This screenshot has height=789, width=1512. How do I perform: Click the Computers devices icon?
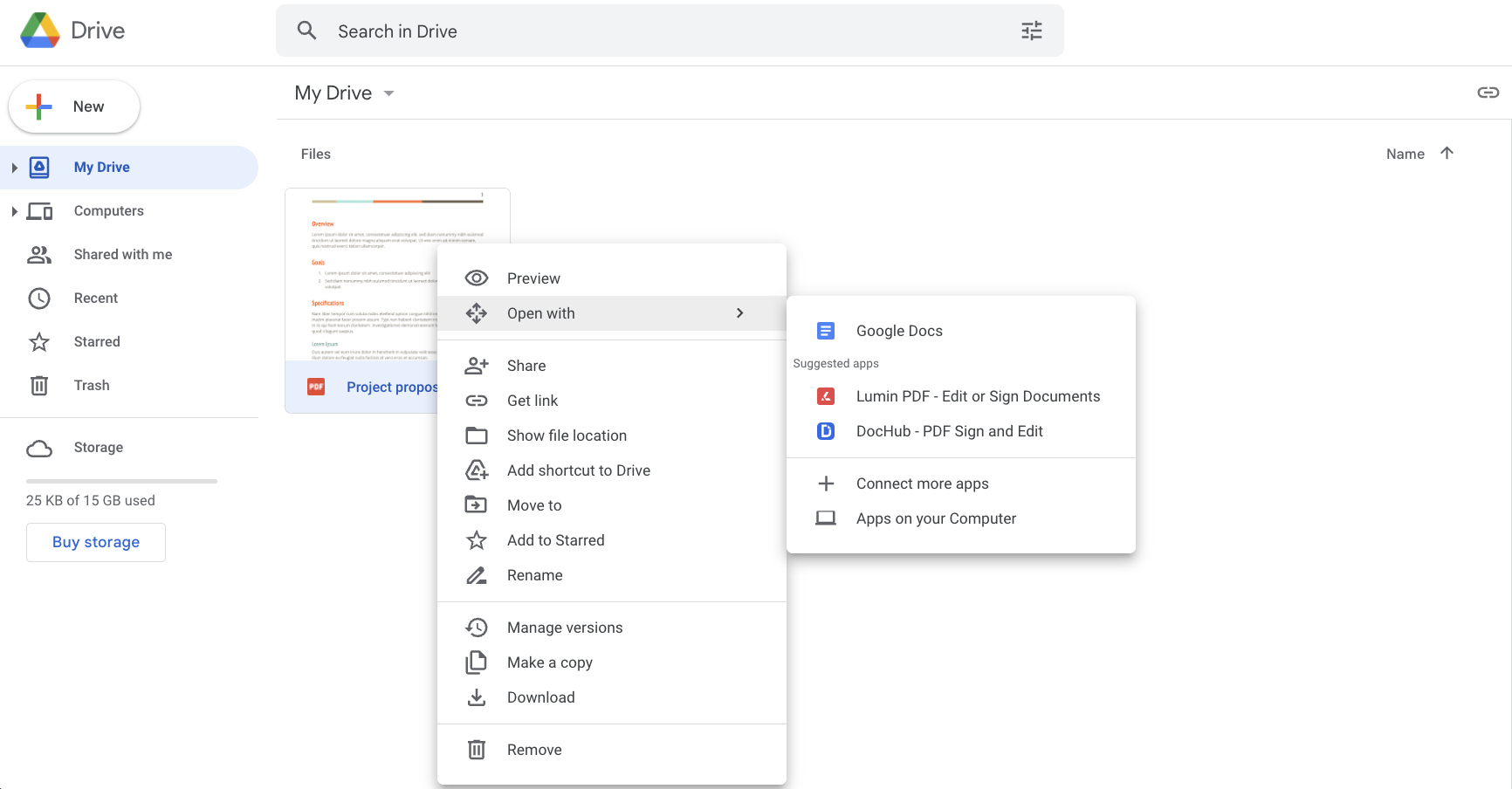pos(39,211)
